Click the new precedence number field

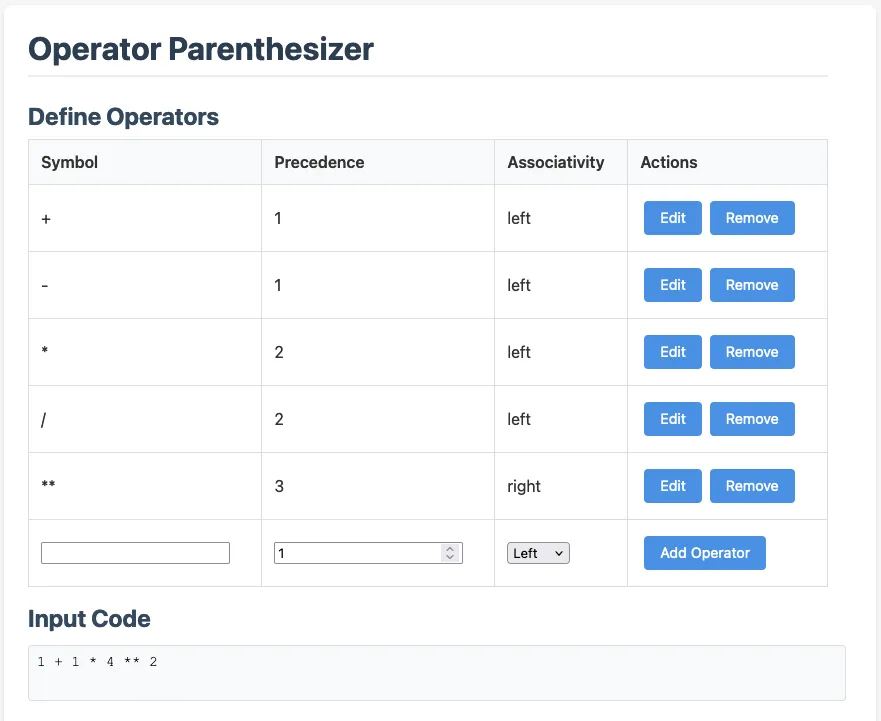pyautogui.click(x=357, y=553)
